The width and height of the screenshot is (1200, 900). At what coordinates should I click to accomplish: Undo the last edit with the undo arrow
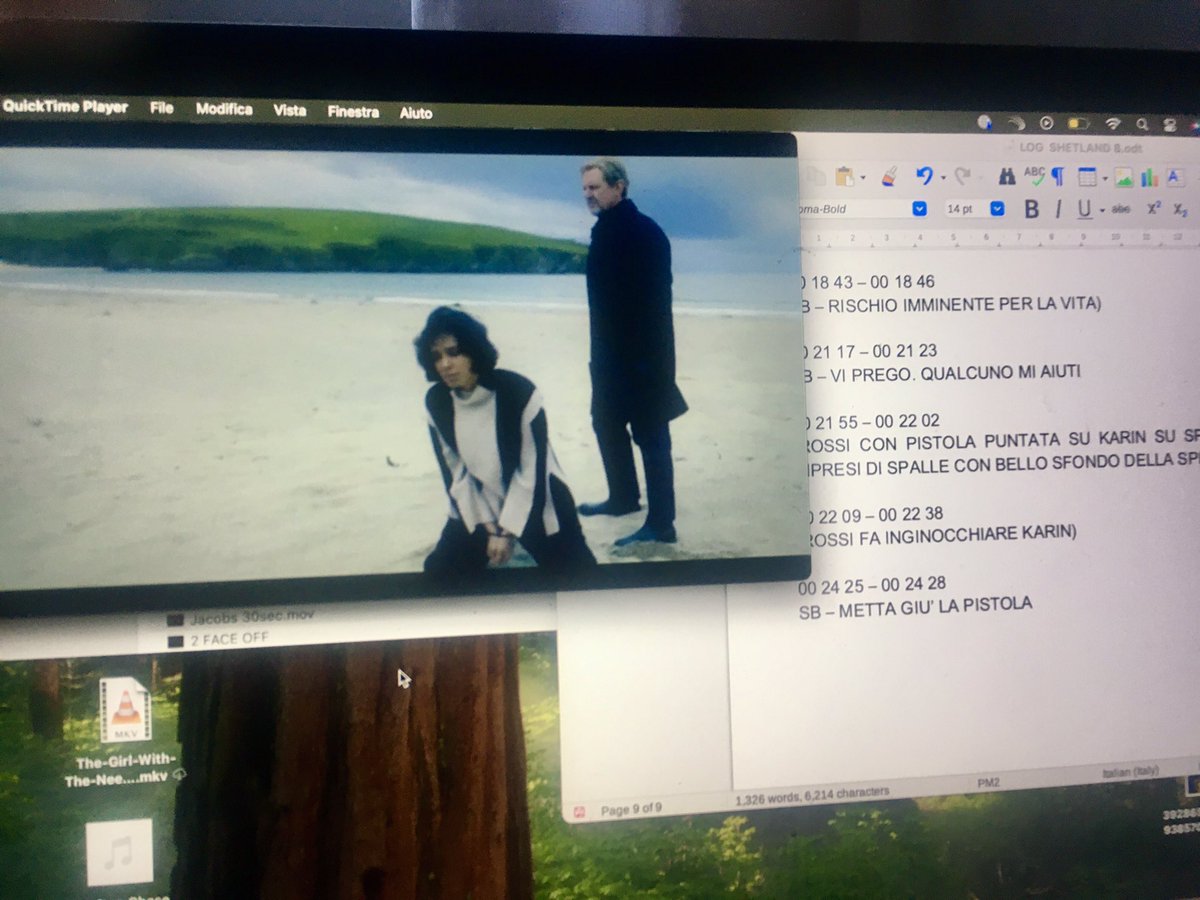(925, 176)
